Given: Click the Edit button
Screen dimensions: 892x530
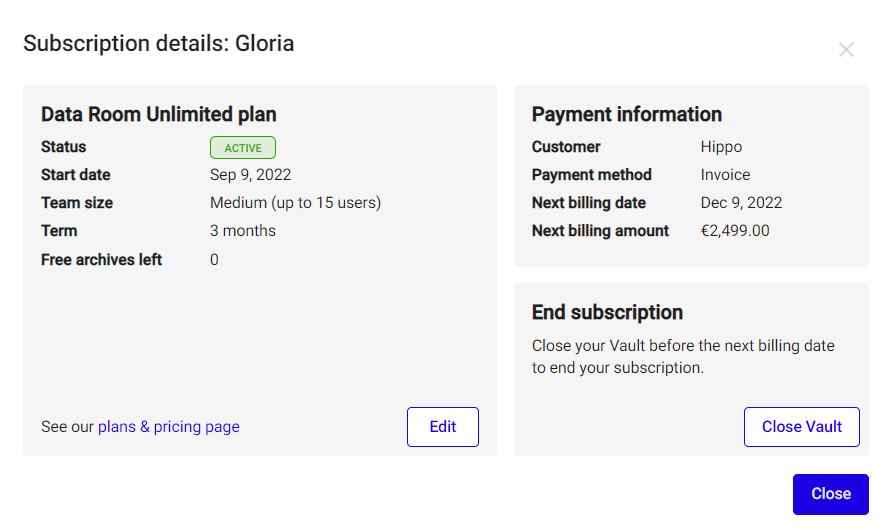Looking at the screenshot, I should pyautogui.click(x=443, y=427).
